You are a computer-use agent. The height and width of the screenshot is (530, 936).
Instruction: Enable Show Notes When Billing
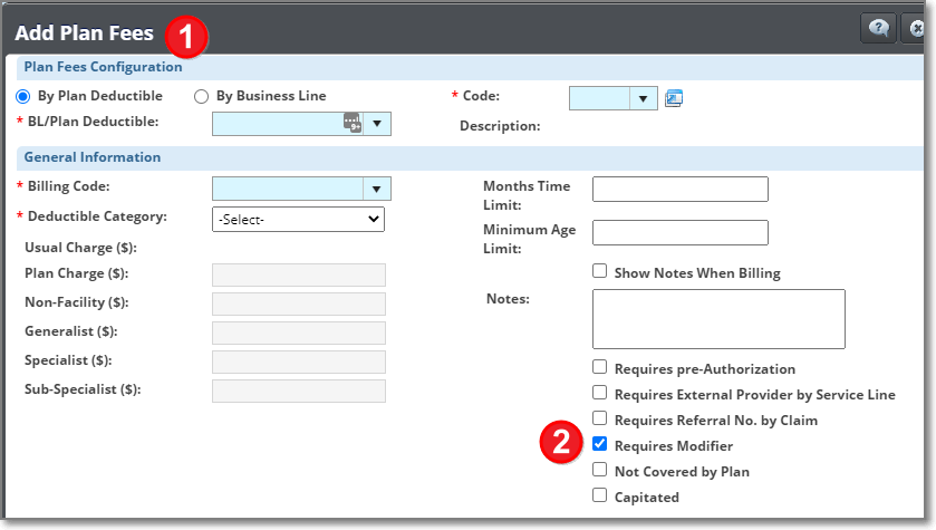[x=600, y=271]
